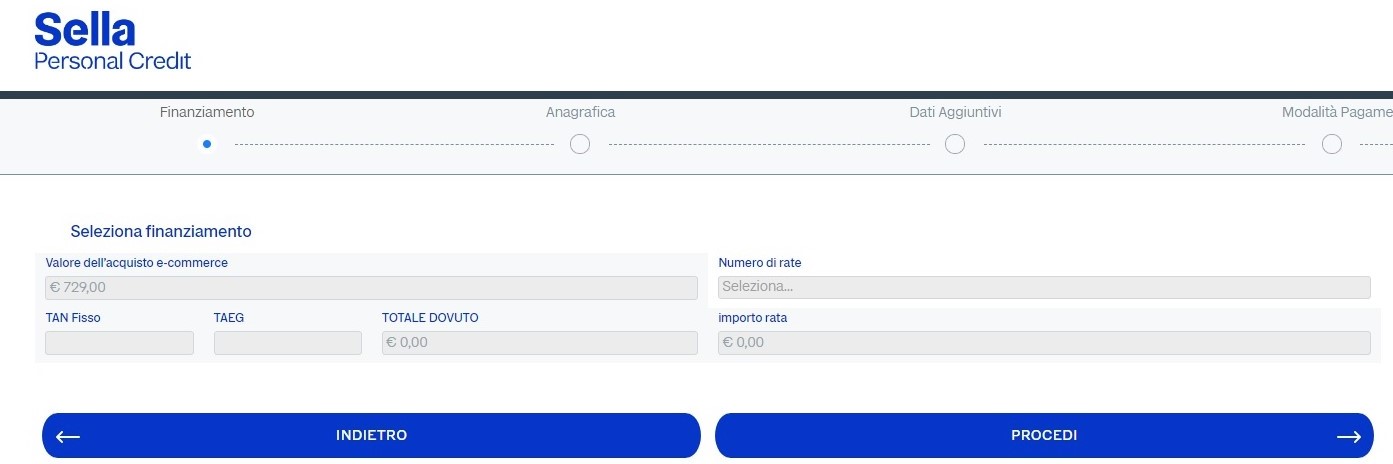
Task: Go to the Anagrafica step label
Action: (580, 112)
